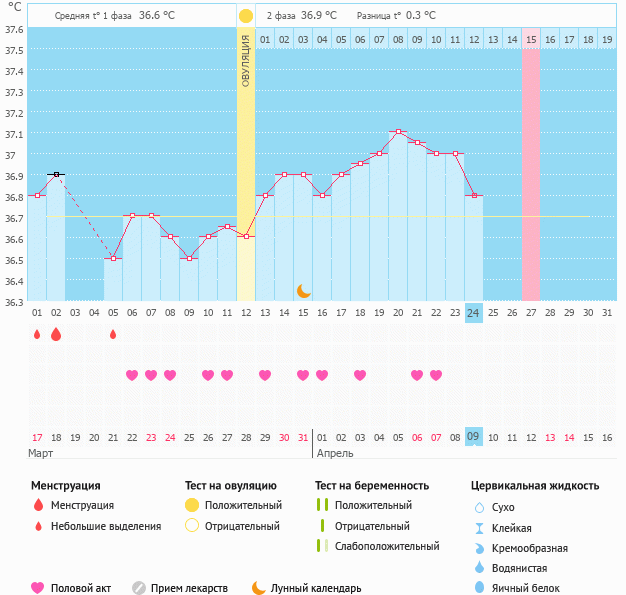Click the peak temperature point at day 20
Screen dimensions: 626x595
(398, 132)
